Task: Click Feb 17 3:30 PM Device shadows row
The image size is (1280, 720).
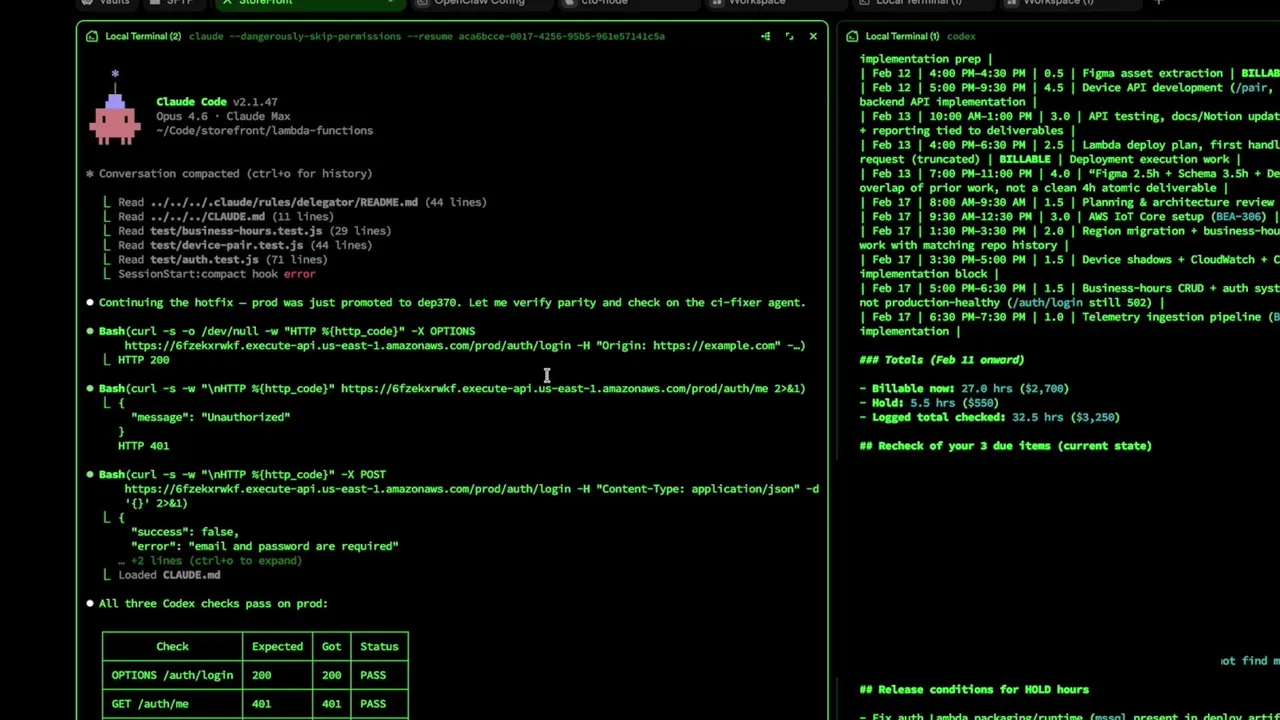Action: click(x=1069, y=266)
